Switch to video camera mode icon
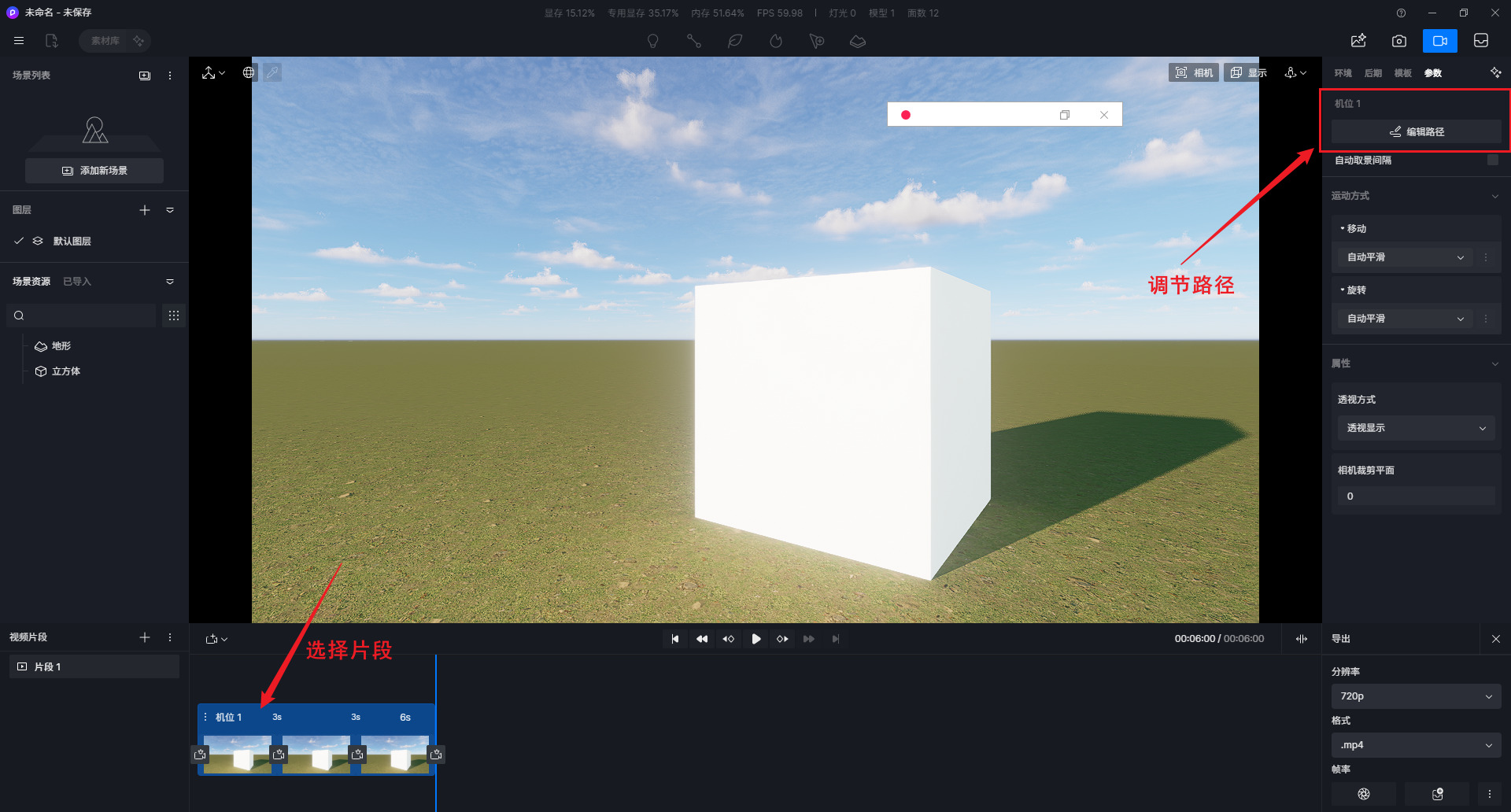Image resolution: width=1511 pixels, height=812 pixels. click(x=1439, y=41)
